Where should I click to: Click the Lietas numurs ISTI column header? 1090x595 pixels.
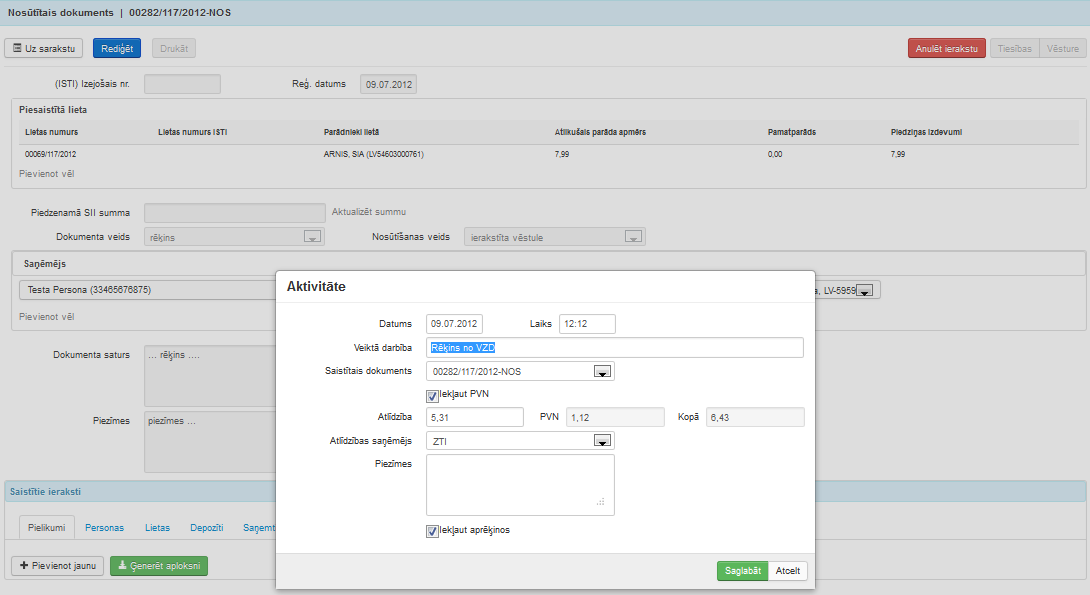[193, 132]
